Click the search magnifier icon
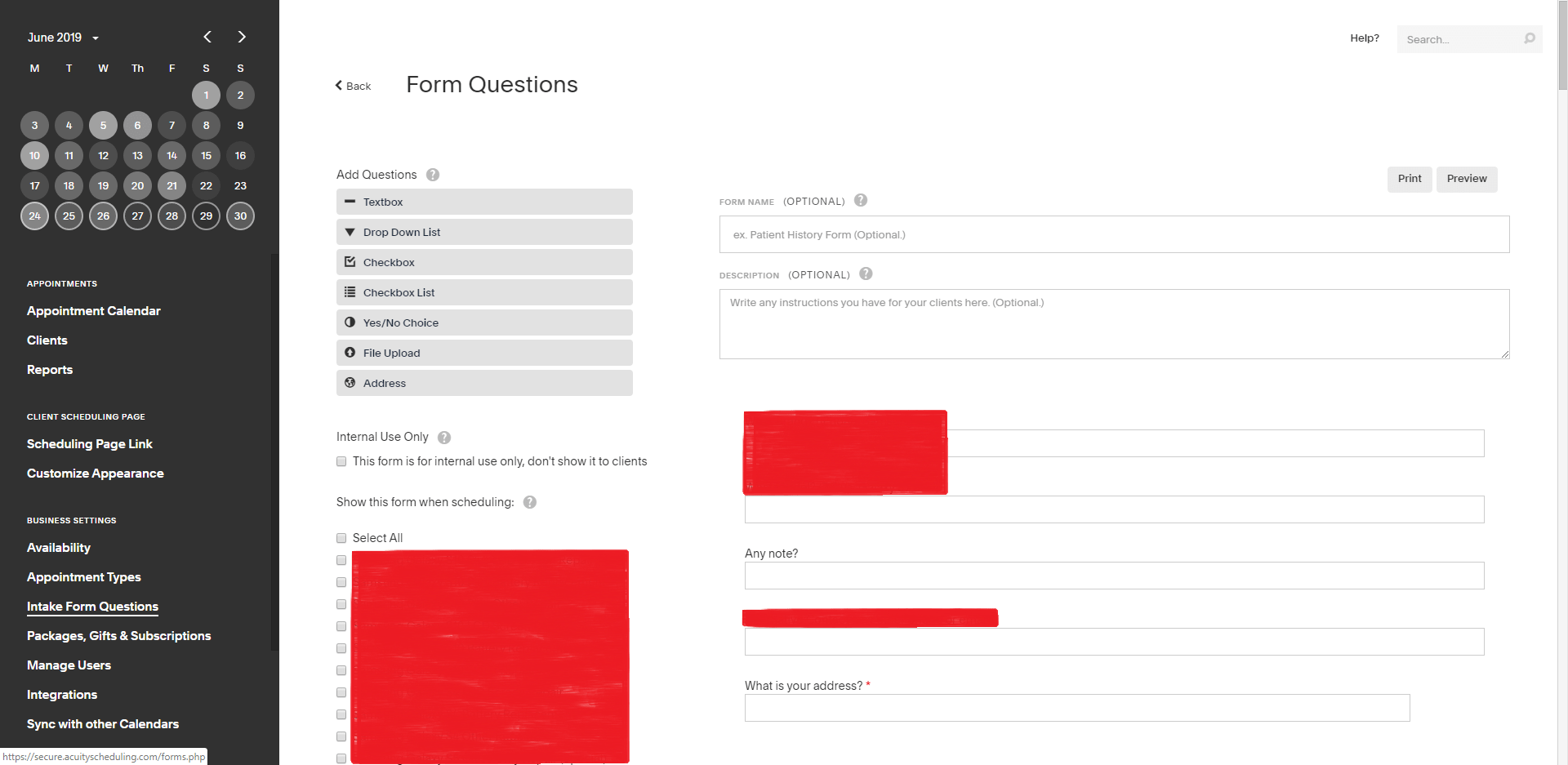 [1529, 38]
